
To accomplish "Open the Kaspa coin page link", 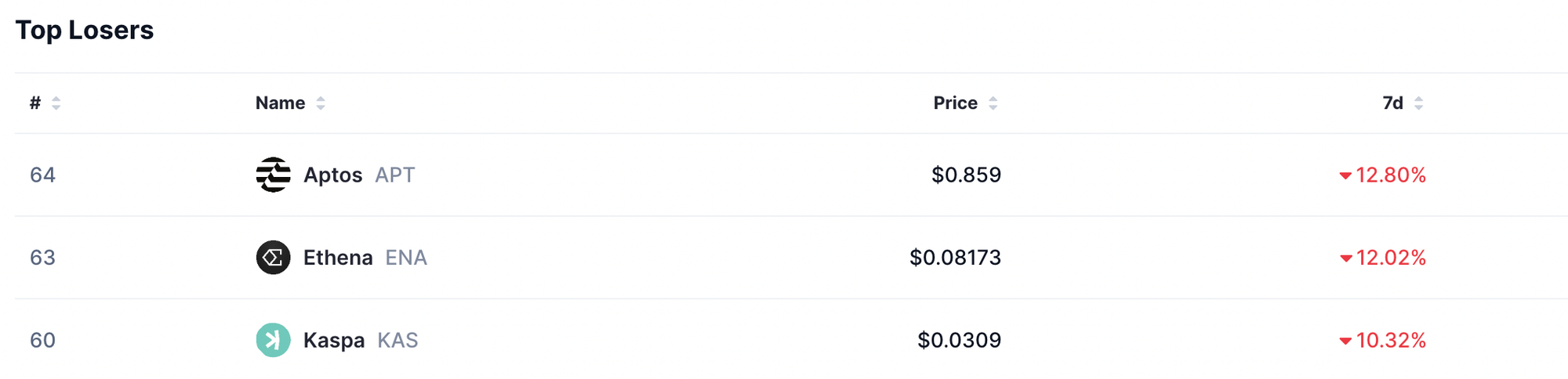I will tap(334, 340).
